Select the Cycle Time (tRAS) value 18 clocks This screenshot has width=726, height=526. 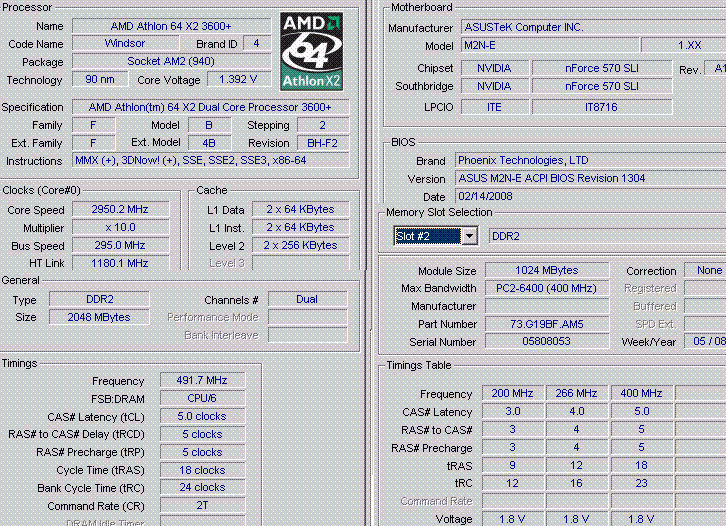click(202, 470)
